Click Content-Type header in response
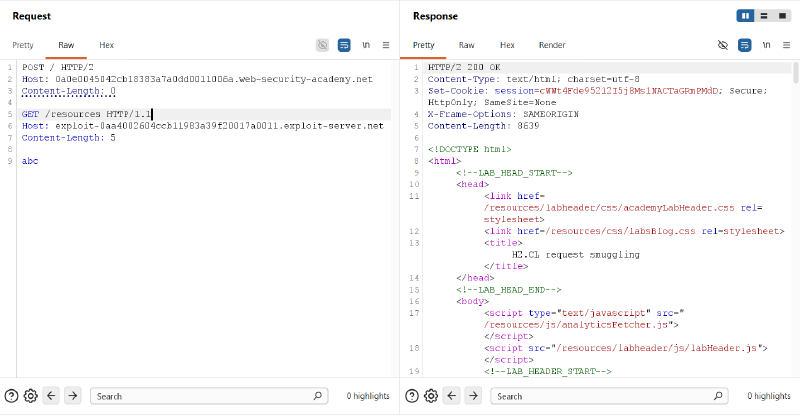This screenshot has height=416, width=800. pos(533,79)
